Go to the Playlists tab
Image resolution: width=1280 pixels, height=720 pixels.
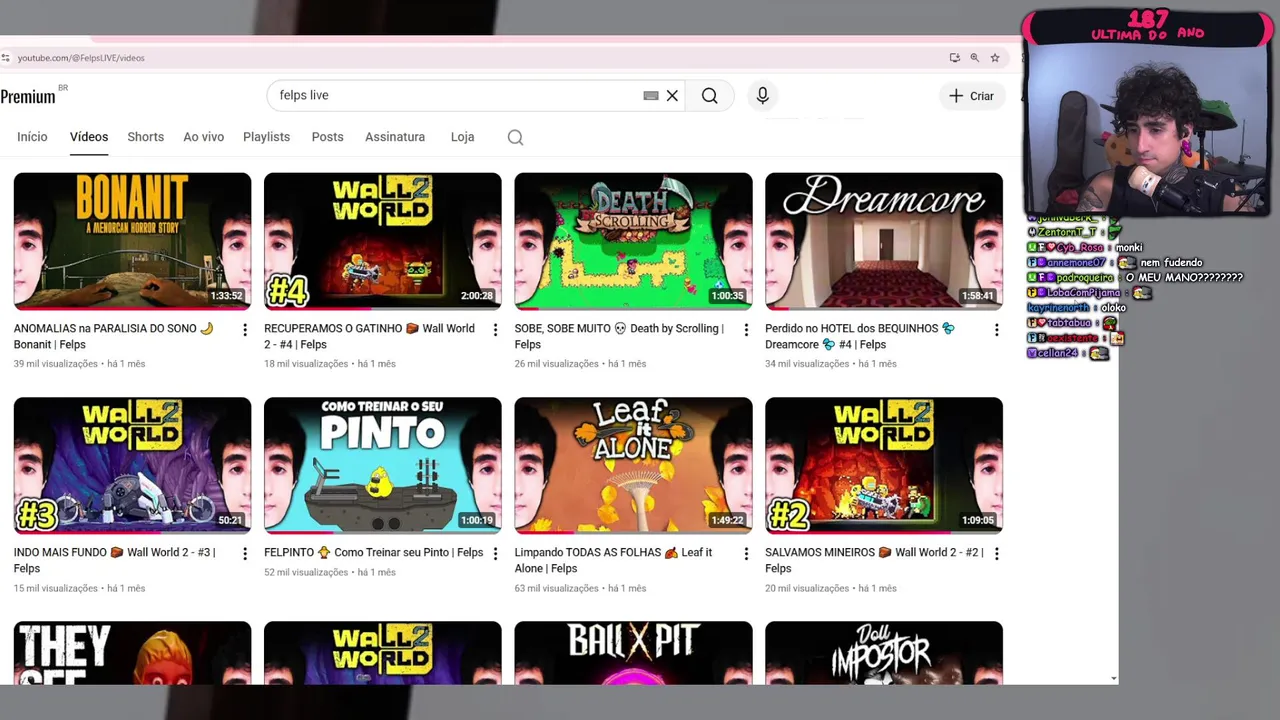point(266,137)
